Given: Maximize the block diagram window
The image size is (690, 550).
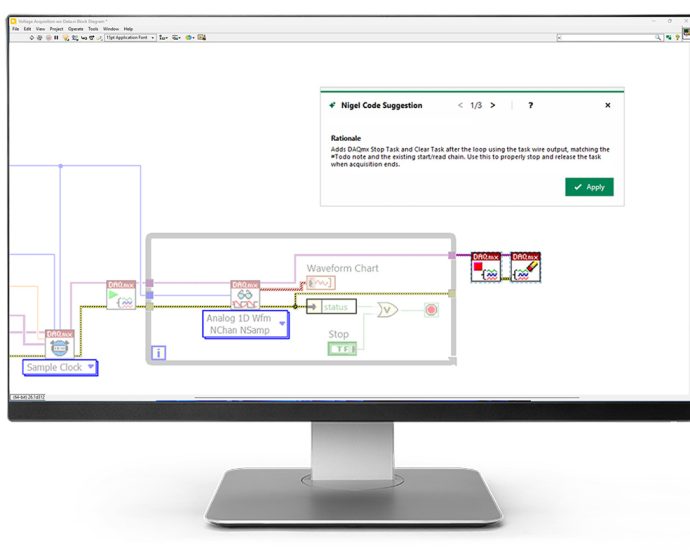Looking at the screenshot, I should [x=670, y=21].
